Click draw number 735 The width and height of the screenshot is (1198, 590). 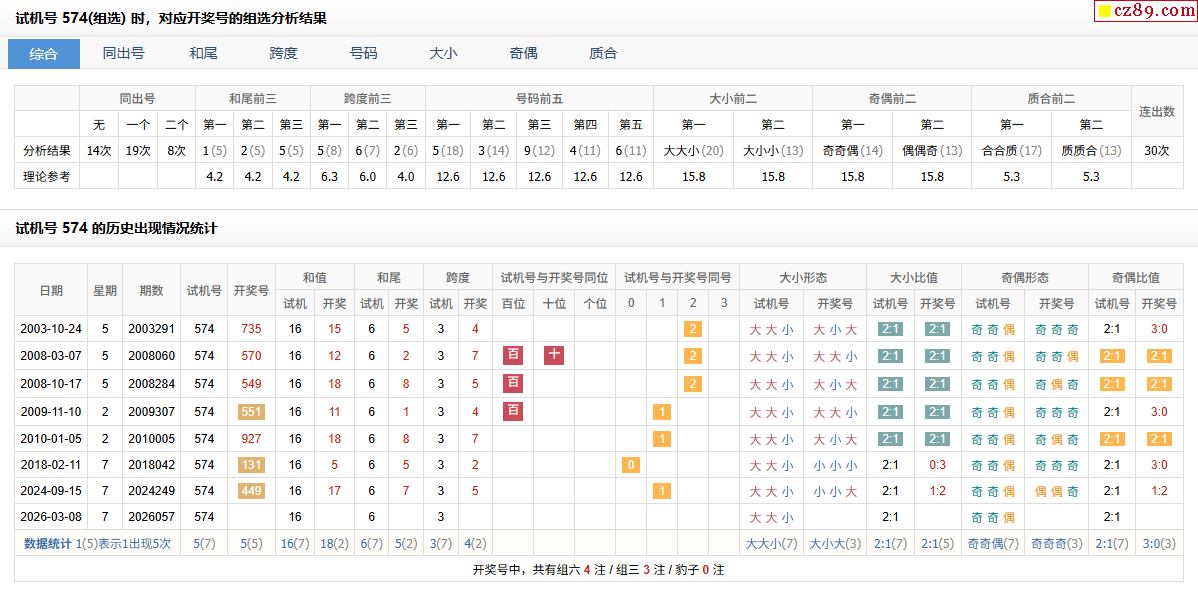(251, 328)
